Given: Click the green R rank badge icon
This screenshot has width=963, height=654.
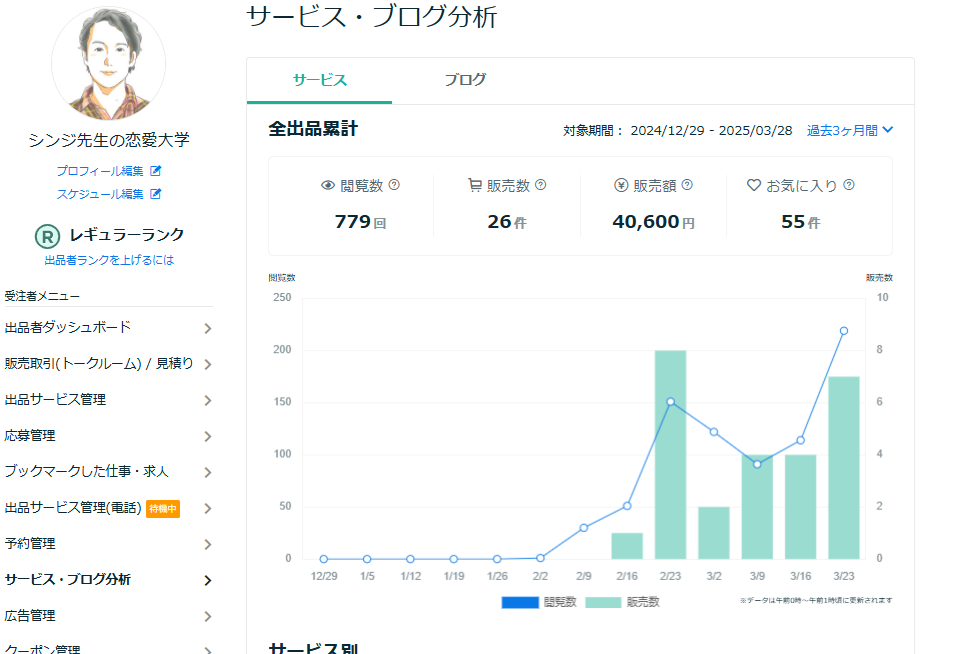Looking at the screenshot, I should (47, 236).
